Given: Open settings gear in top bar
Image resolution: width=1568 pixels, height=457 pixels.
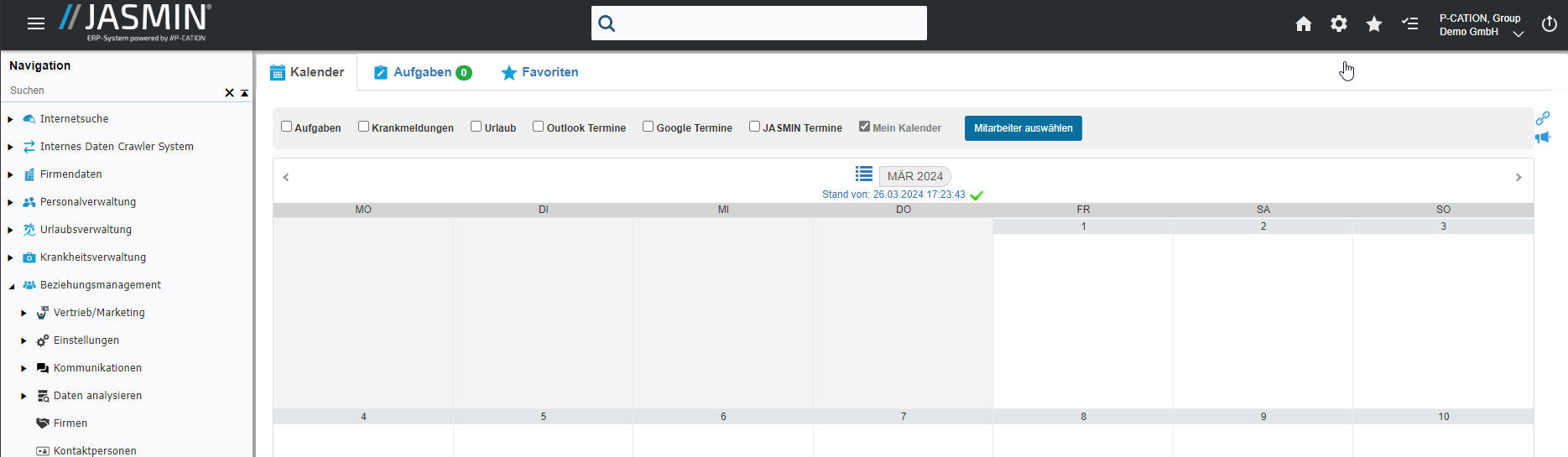Looking at the screenshot, I should click(1339, 24).
